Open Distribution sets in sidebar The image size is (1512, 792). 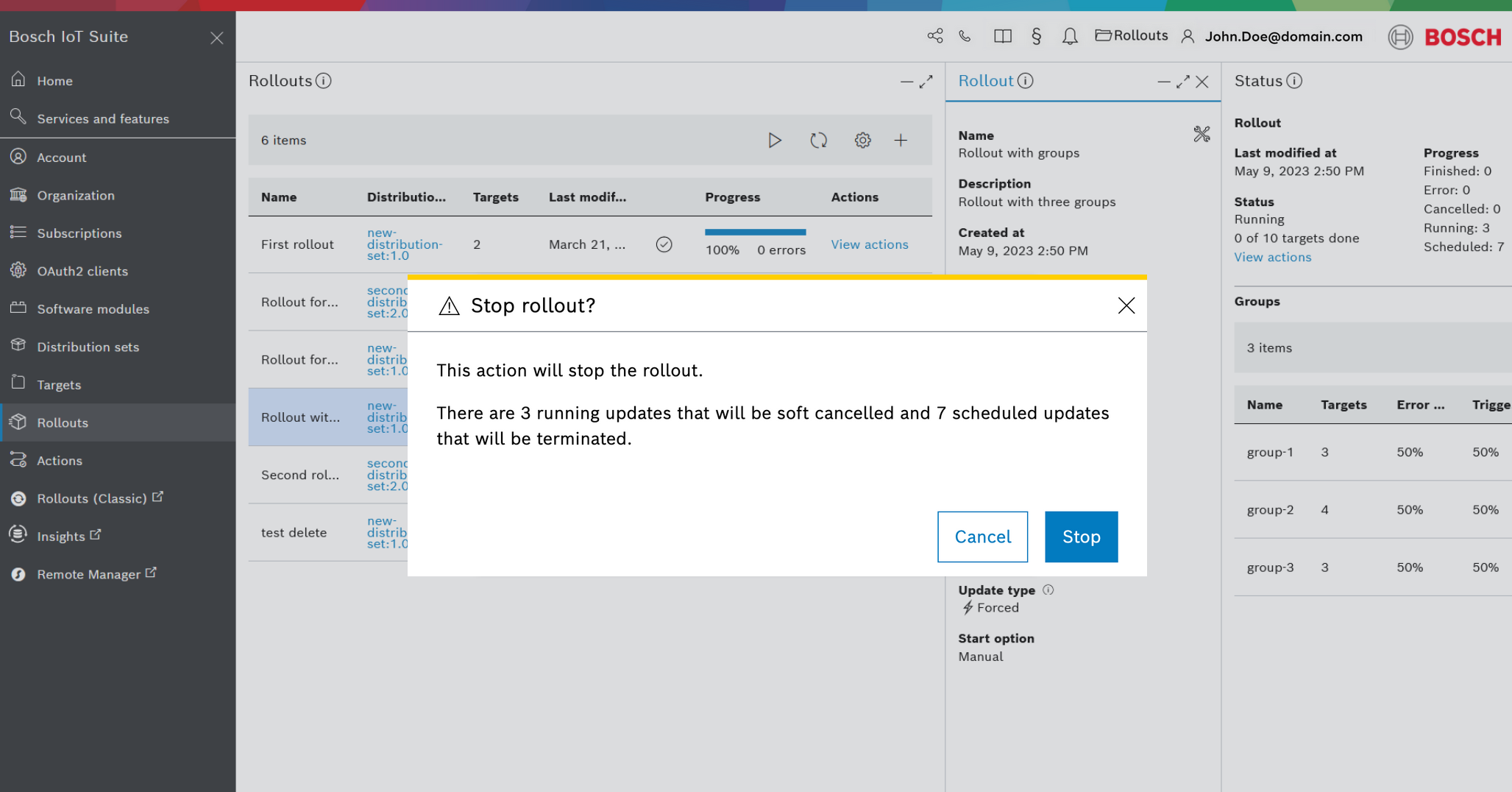coord(88,347)
